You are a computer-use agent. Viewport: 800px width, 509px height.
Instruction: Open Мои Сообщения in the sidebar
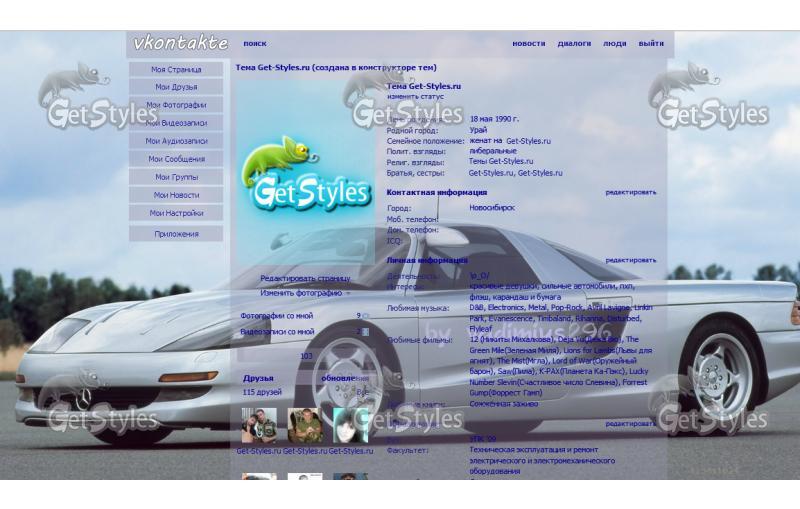point(176,159)
